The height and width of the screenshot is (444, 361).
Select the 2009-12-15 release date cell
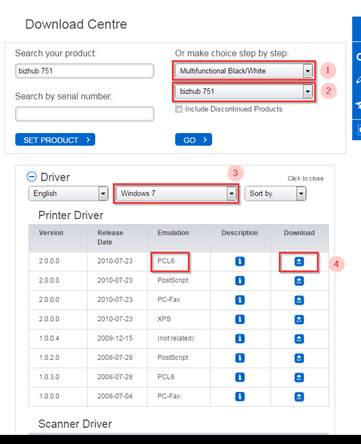(115, 338)
